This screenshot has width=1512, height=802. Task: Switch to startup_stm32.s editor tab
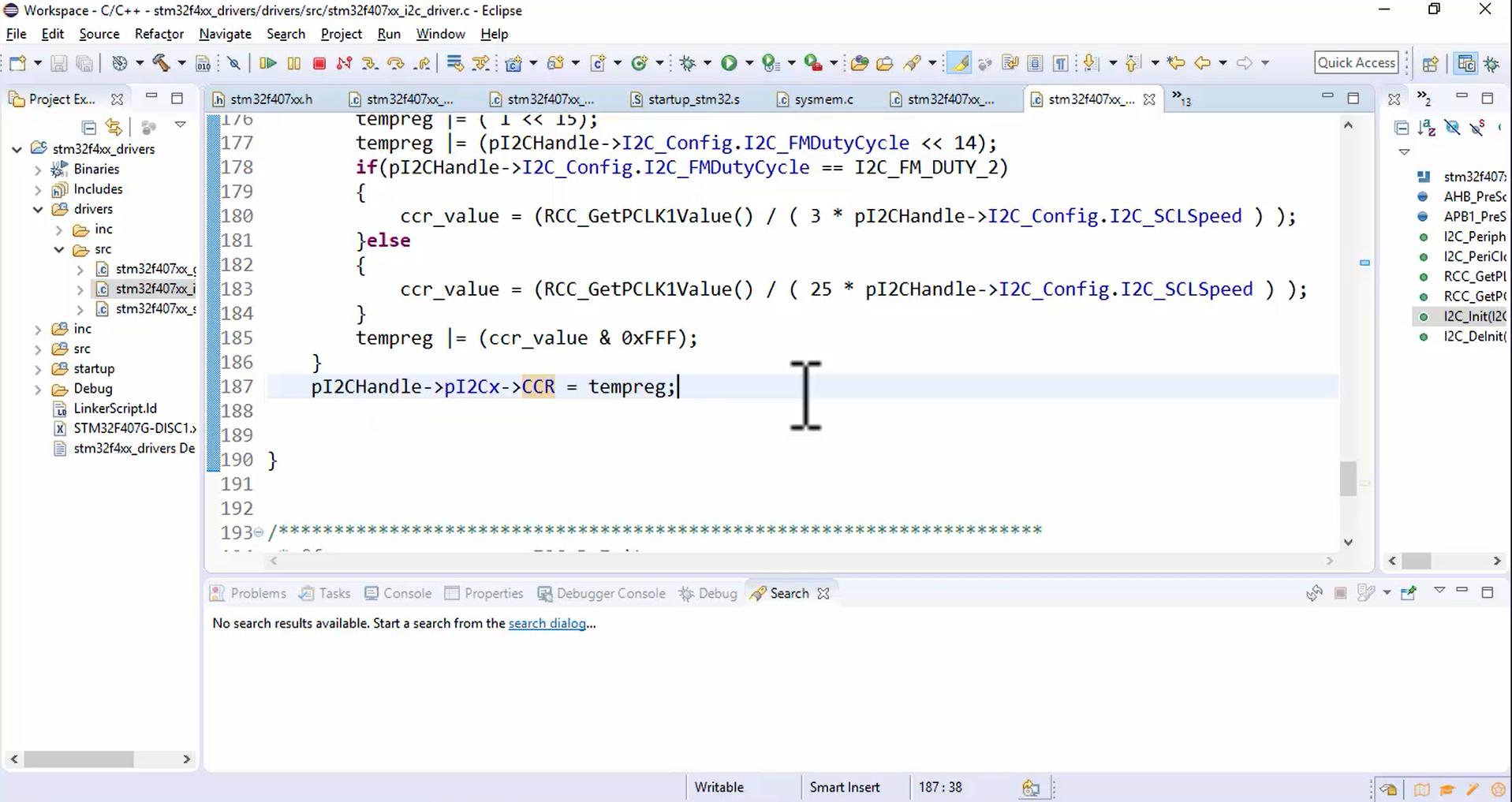pyautogui.click(x=685, y=99)
